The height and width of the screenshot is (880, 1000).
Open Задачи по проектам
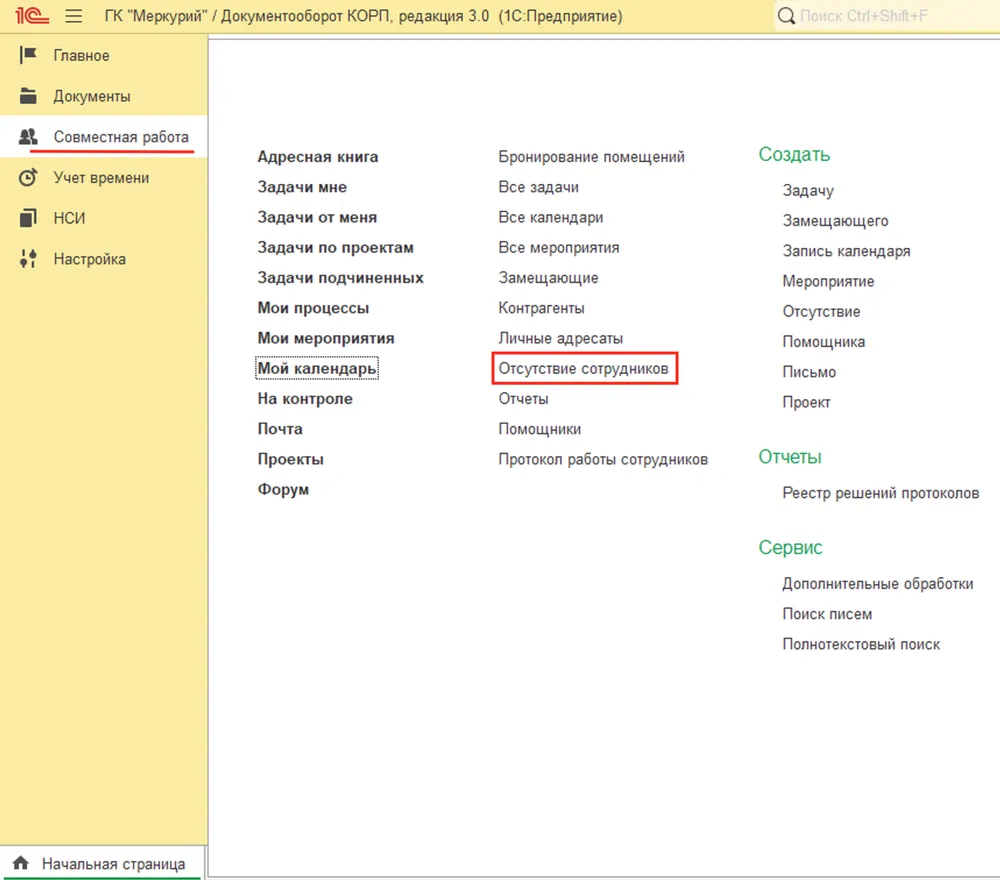[x=335, y=247]
